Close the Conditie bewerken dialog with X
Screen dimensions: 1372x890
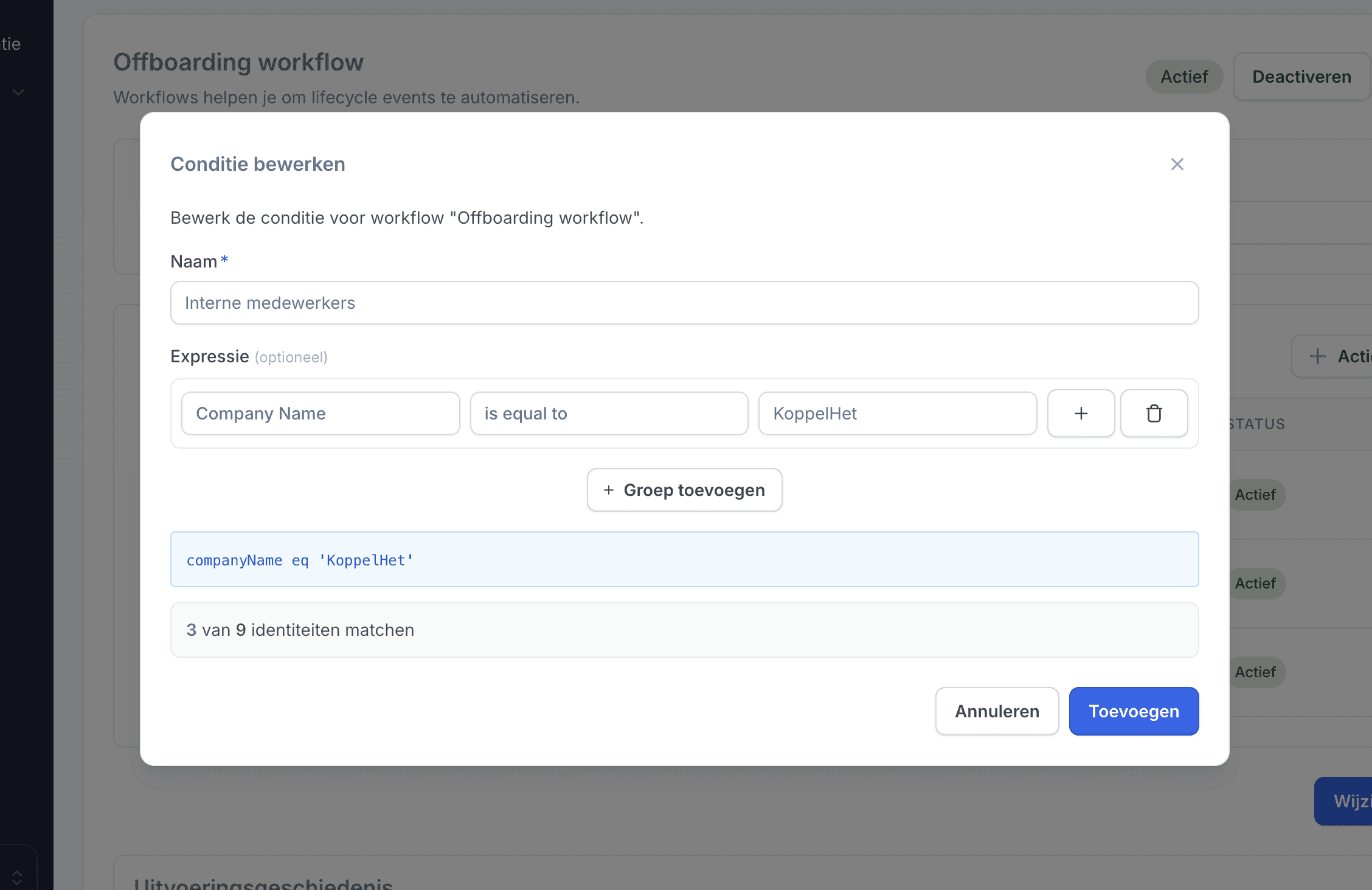pos(1177,164)
